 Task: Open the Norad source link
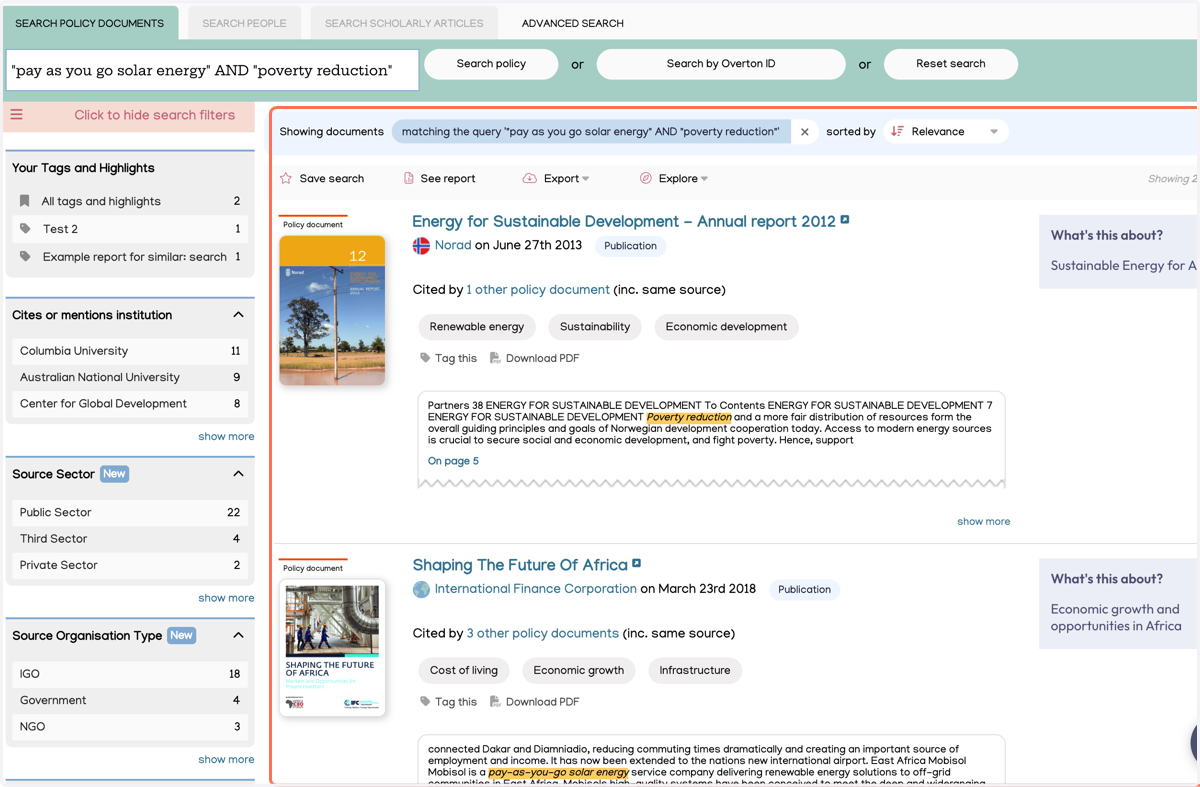[x=453, y=246]
